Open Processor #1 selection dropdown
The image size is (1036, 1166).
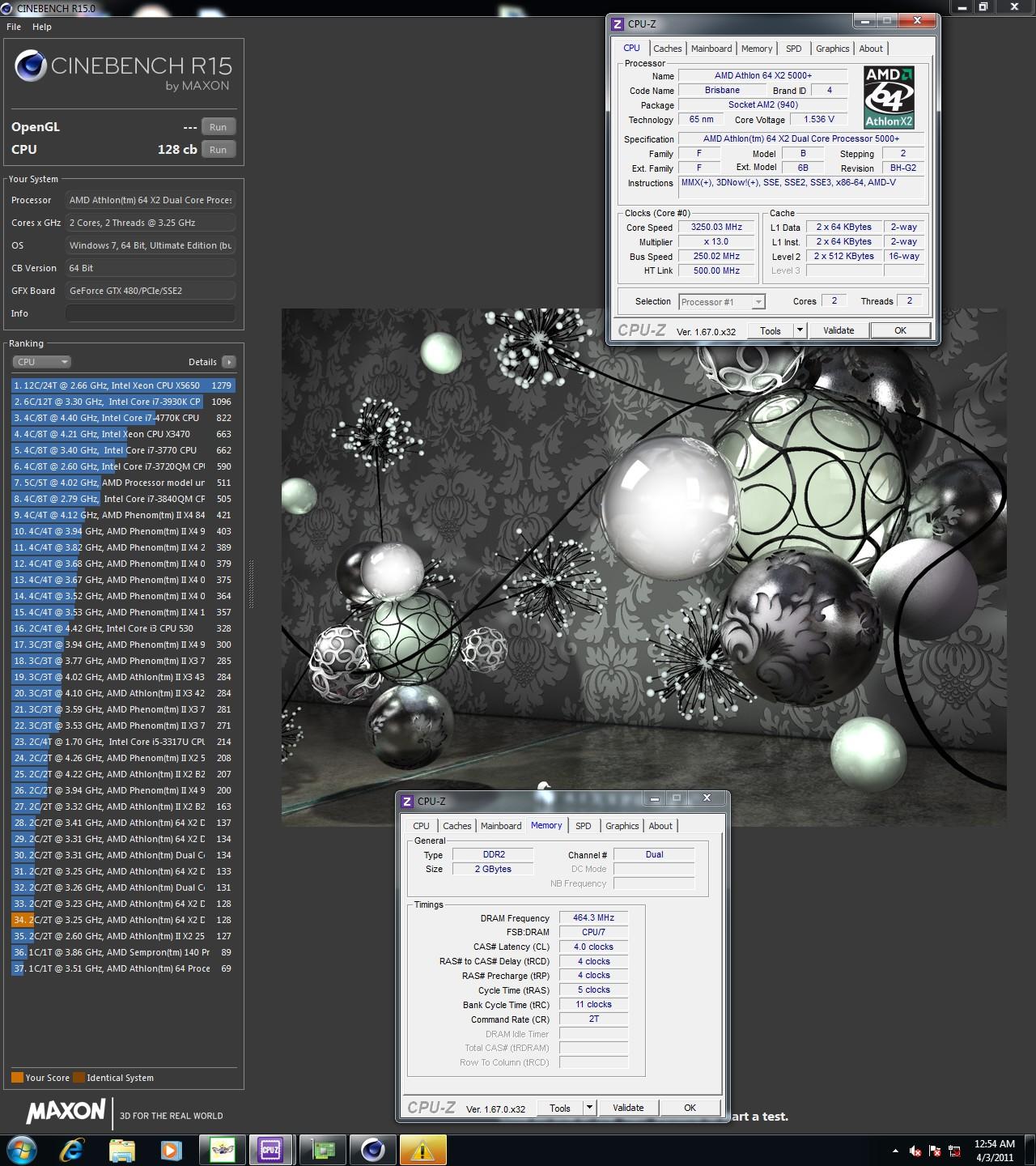click(722, 302)
